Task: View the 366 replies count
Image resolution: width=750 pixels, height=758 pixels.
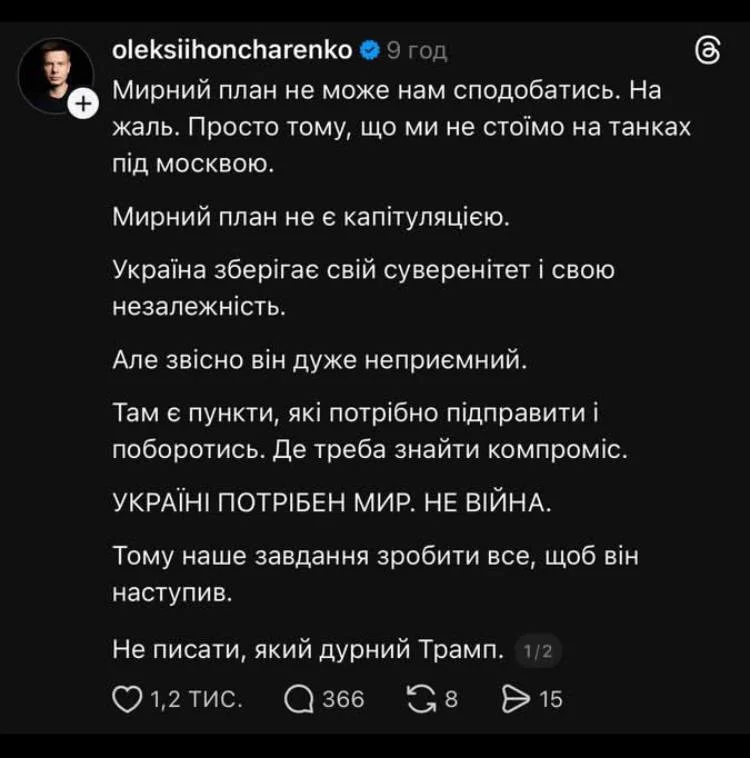Action: (x=343, y=700)
